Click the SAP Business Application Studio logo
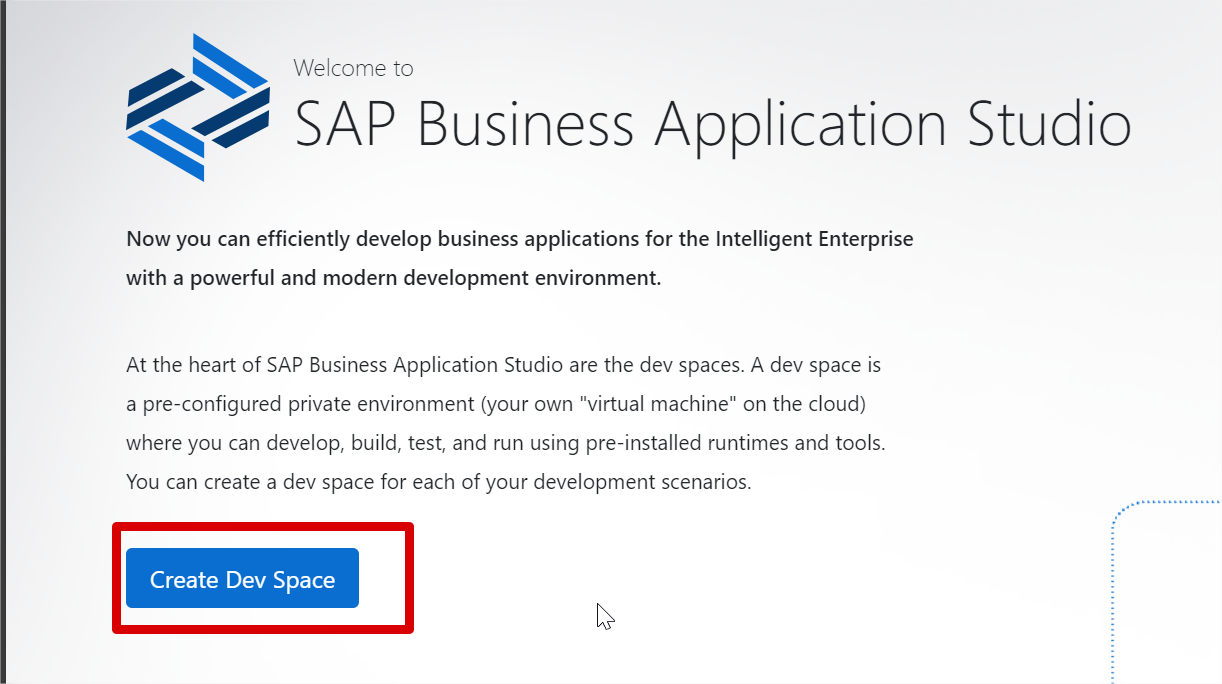The width and height of the screenshot is (1222, 684). 198,107
